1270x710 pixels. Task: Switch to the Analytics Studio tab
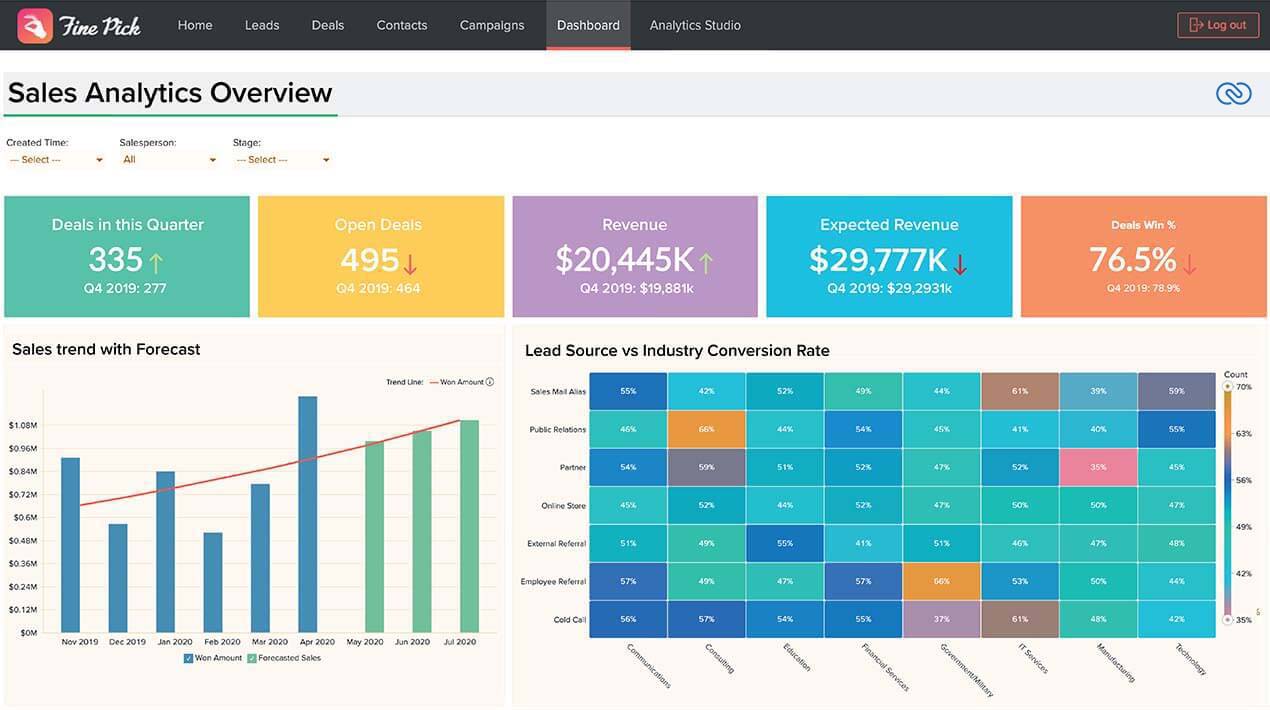[x=695, y=25]
